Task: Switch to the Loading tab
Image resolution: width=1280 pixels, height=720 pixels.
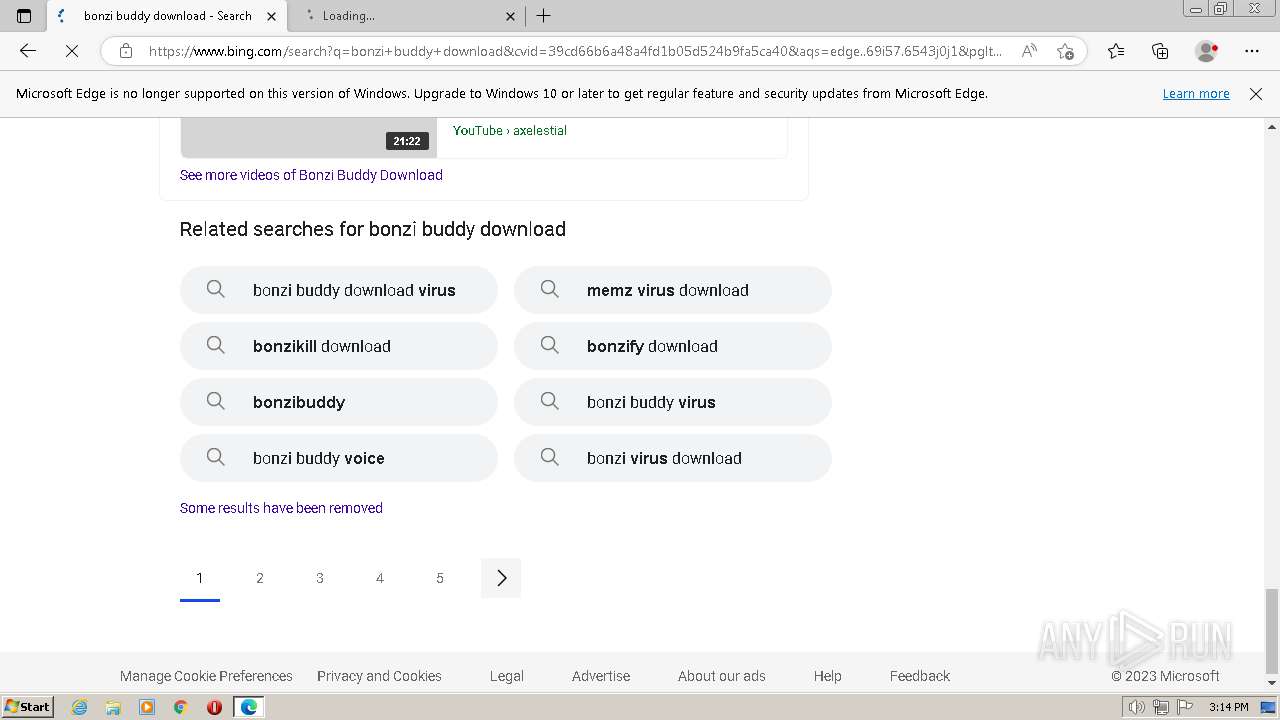Action: click(407, 16)
